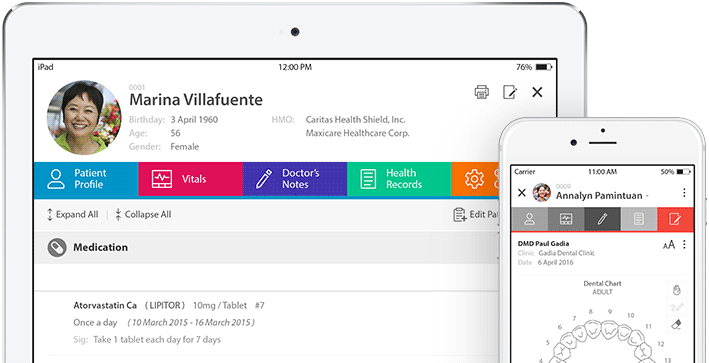Tap the 6 April 2016 date on the iPhone
Screen dimensions: 709x363
pos(555,263)
